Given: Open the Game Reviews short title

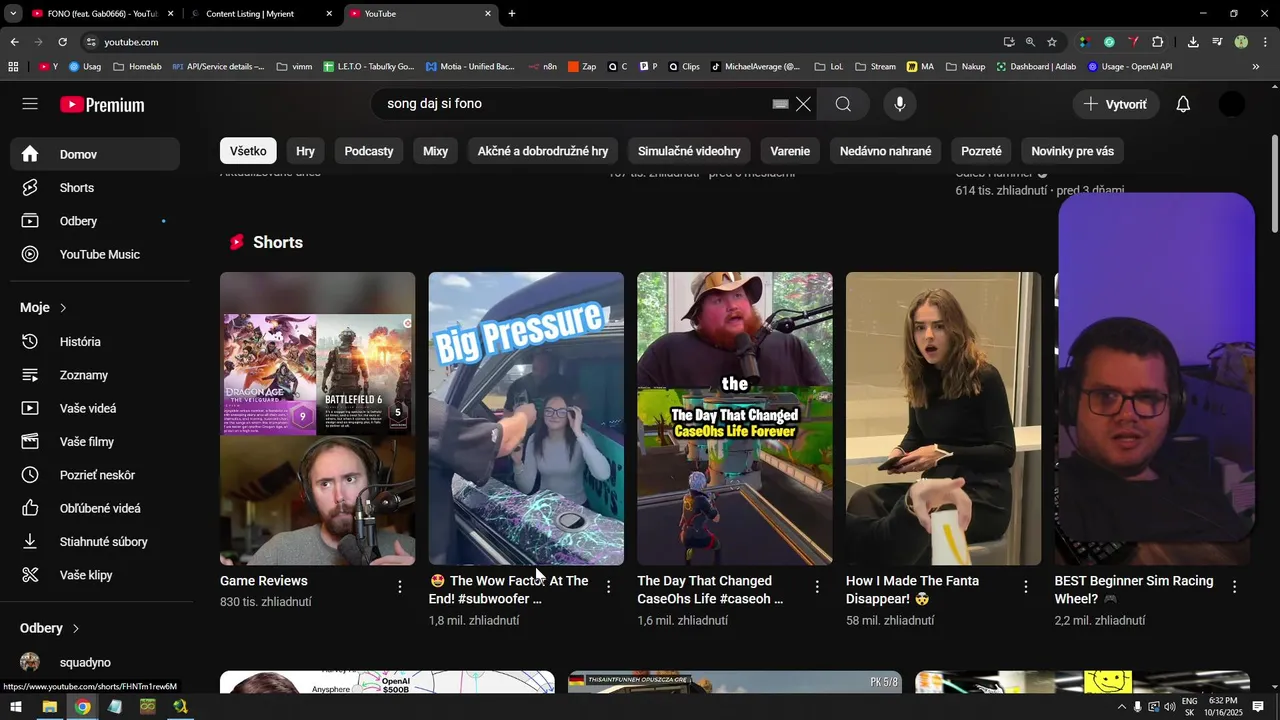Looking at the screenshot, I should click(264, 581).
